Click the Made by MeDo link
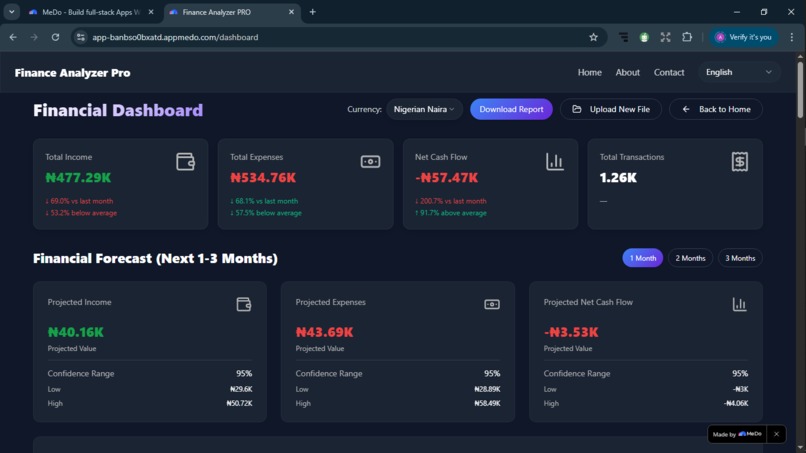The width and height of the screenshot is (806, 453). (737, 434)
